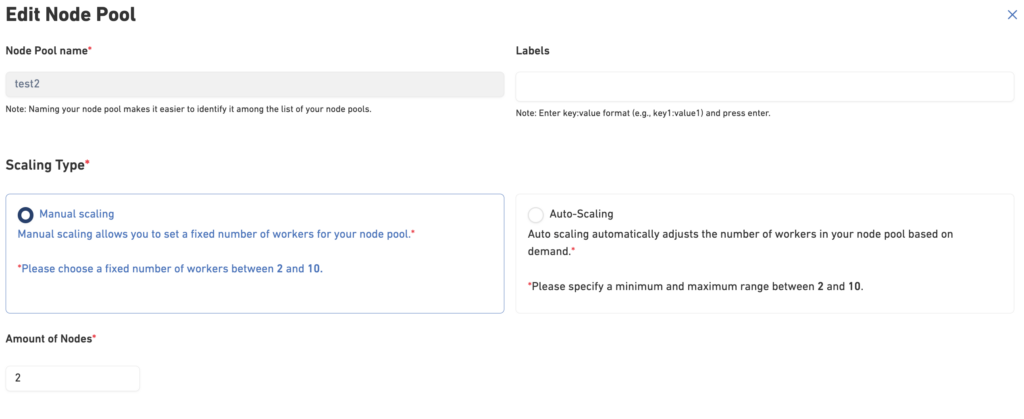Focus the Labels input field
1024x419 pixels.
tap(764, 86)
